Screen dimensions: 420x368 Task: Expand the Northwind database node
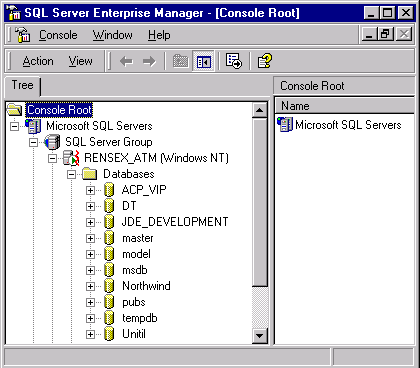pyautogui.click(x=90, y=286)
